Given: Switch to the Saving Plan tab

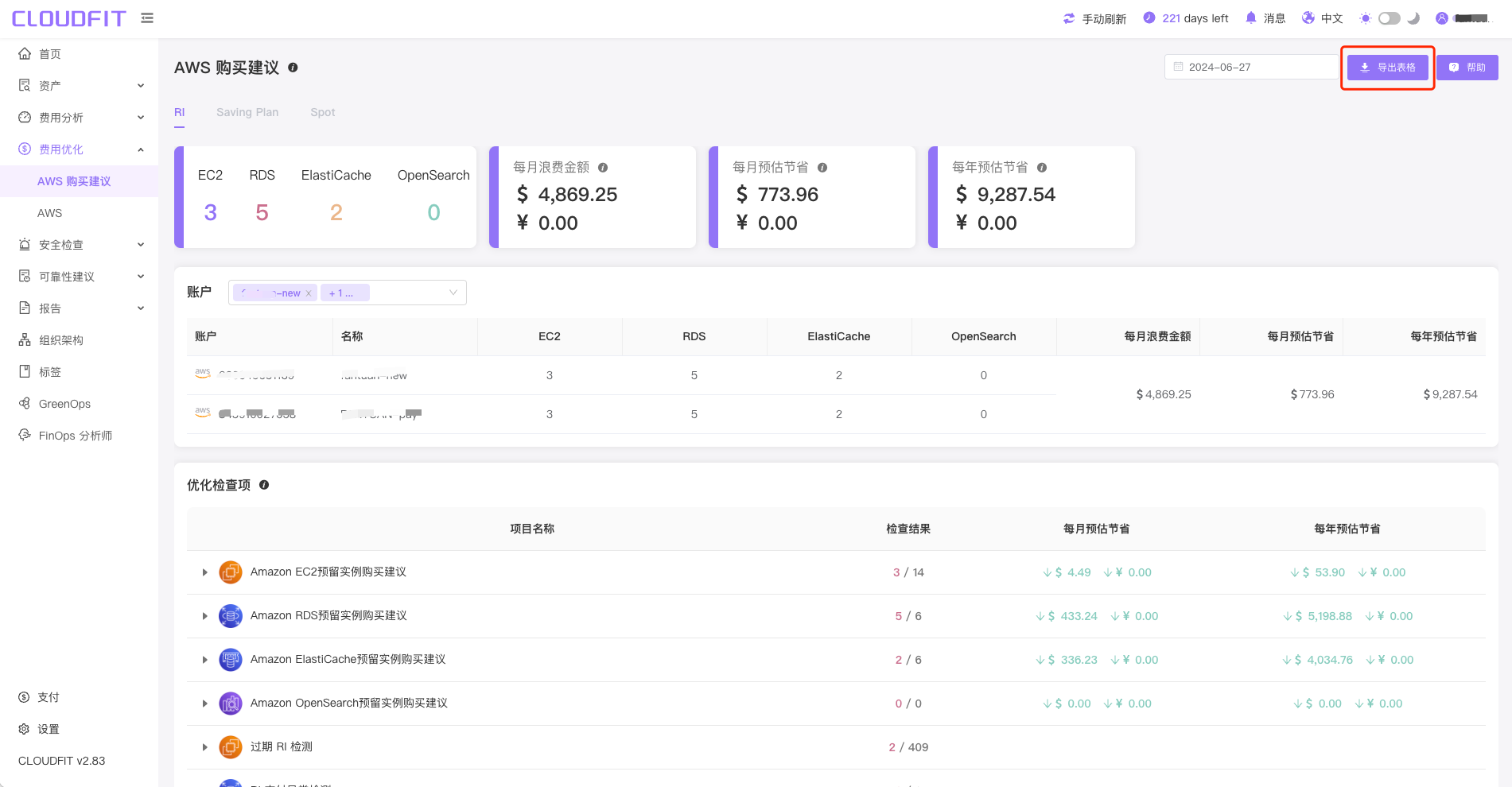Looking at the screenshot, I should click(x=247, y=112).
